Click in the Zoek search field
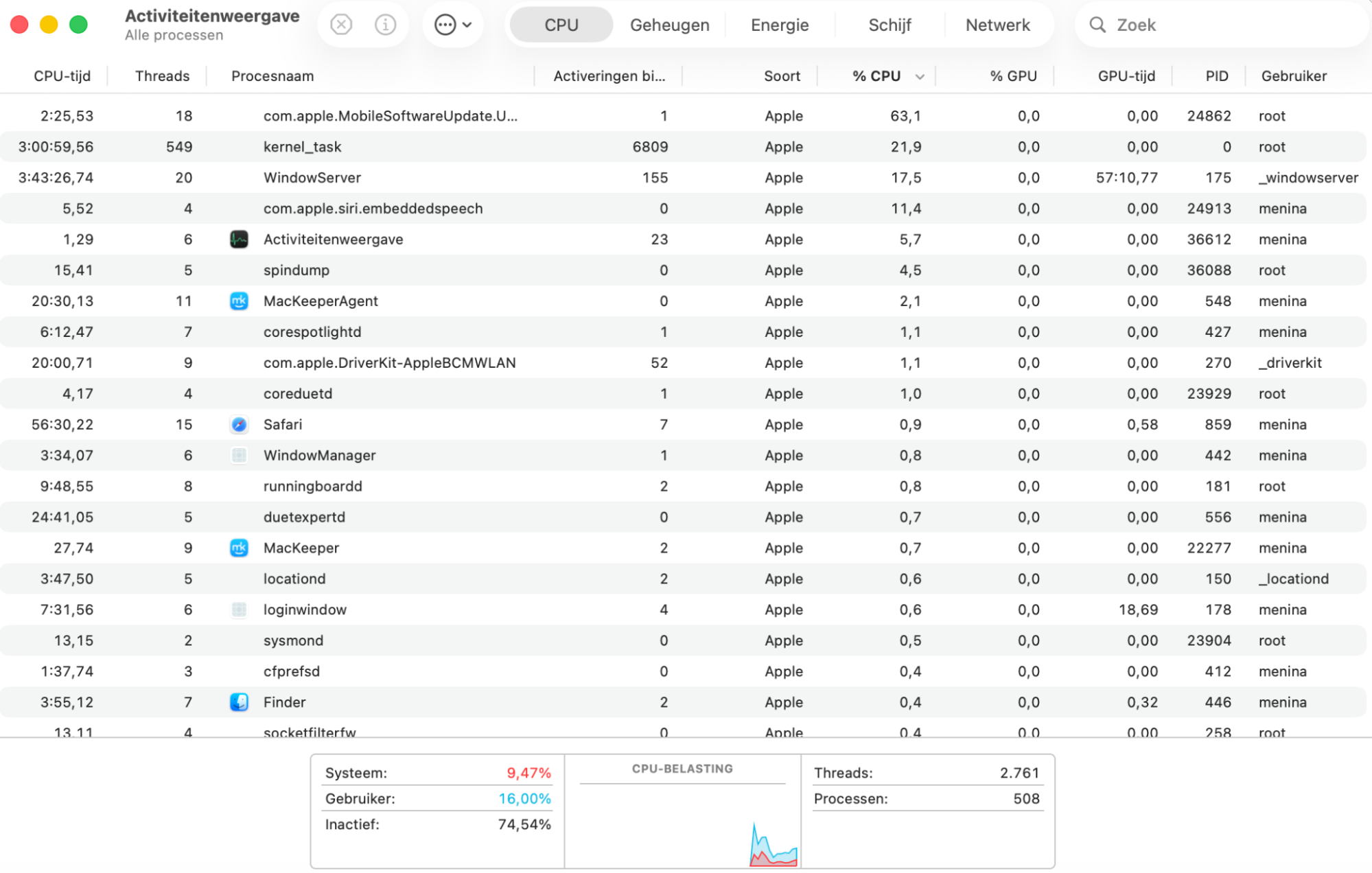Image resolution: width=1372 pixels, height=873 pixels. click(x=1222, y=25)
